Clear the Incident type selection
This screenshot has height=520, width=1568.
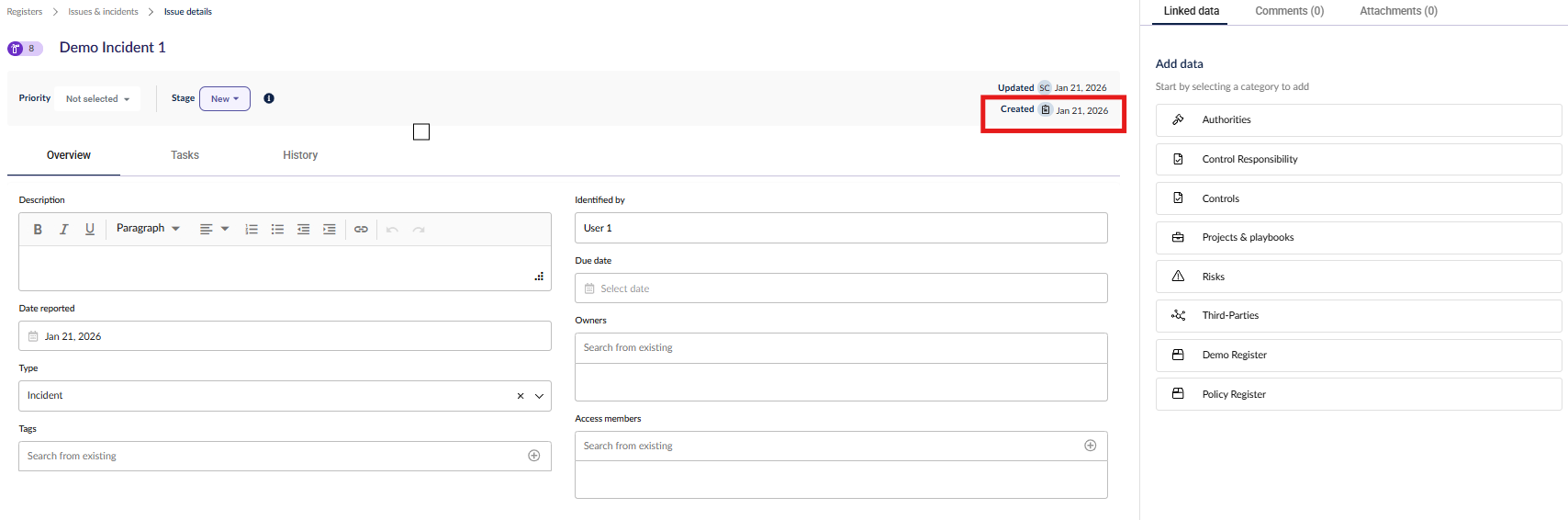[521, 396]
